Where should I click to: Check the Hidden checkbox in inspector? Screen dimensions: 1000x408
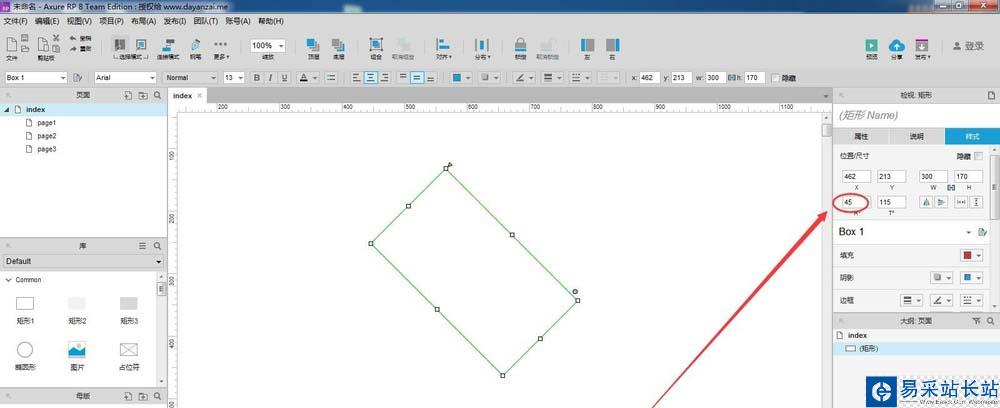(x=978, y=156)
